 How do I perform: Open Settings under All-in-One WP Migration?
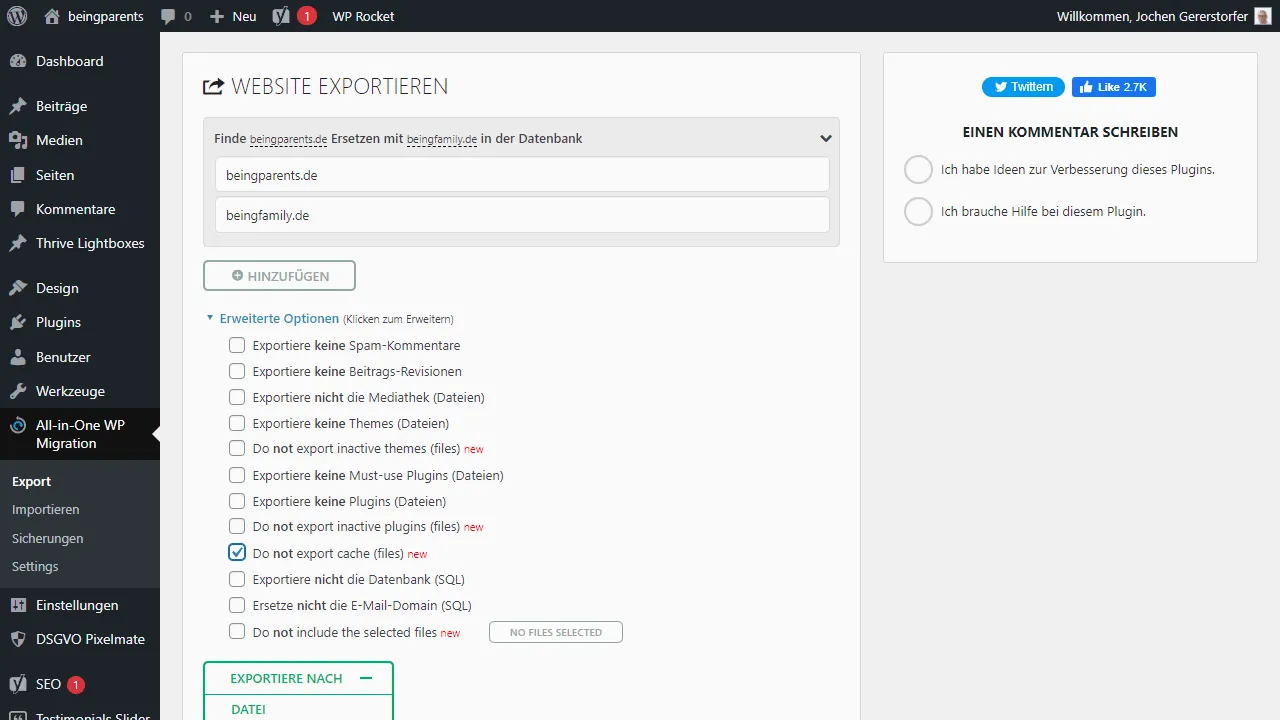[x=35, y=566]
